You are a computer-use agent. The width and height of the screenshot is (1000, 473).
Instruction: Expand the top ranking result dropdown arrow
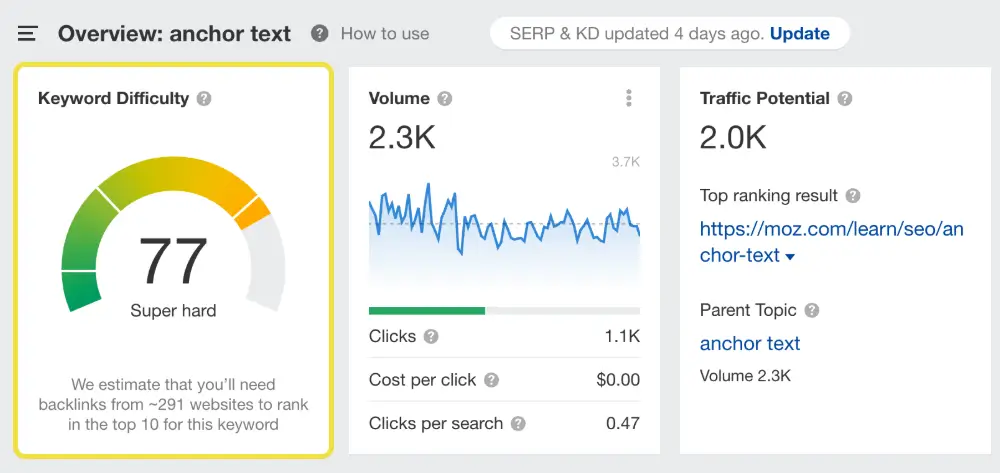click(790, 257)
